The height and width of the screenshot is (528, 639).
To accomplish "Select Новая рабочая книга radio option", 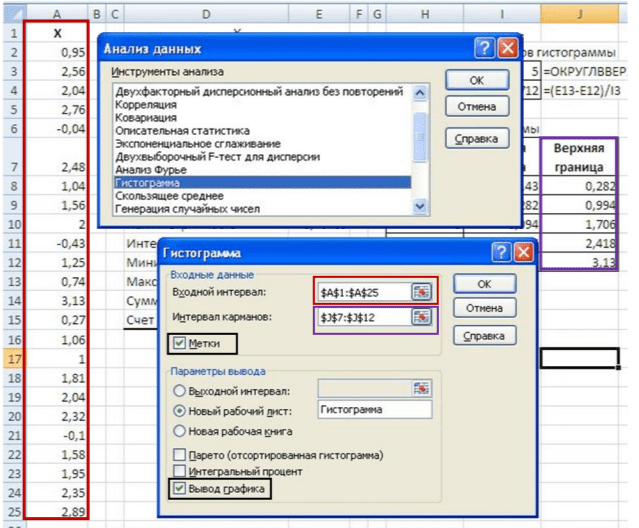I will 181,430.
